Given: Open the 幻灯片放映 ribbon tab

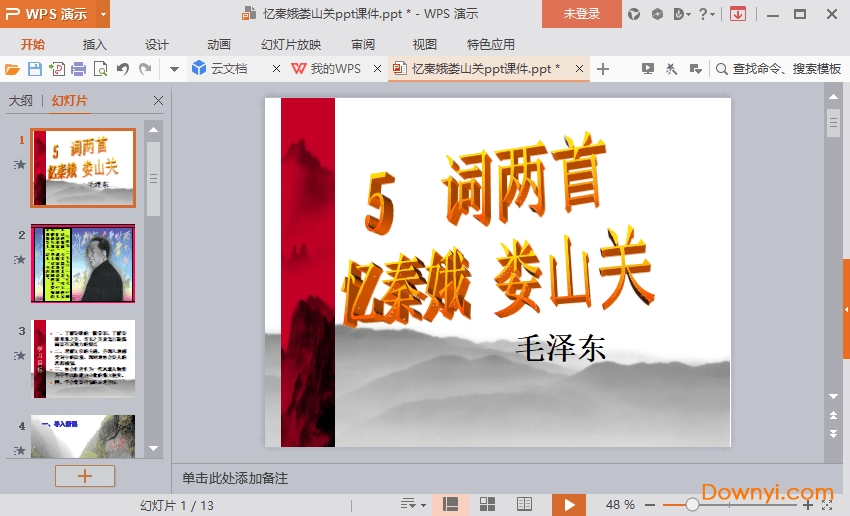Looking at the screenshot, I should (291, 44).
